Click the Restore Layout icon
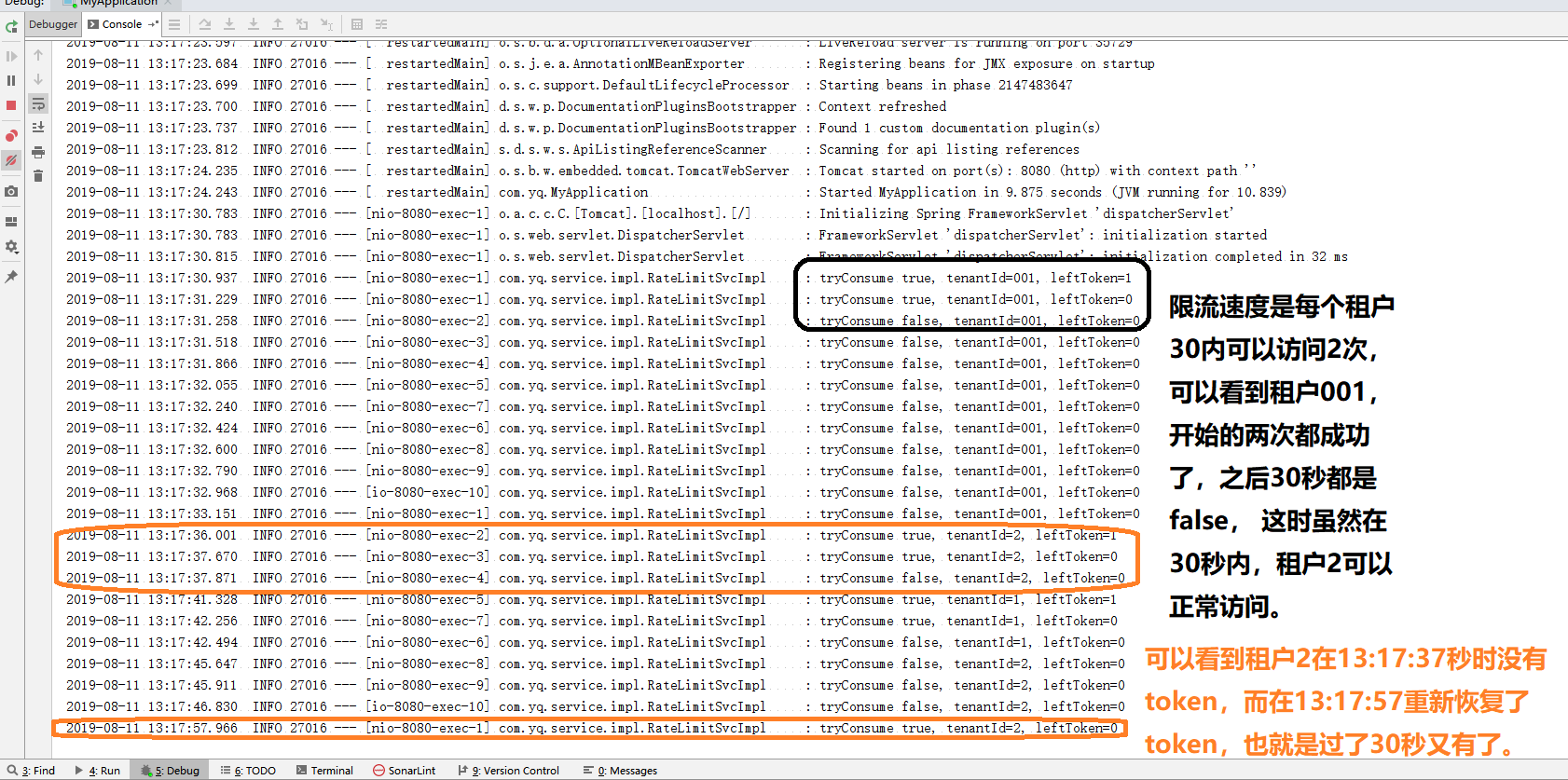The height and width of the screenshot is (780, 1568). coord(11,222)
